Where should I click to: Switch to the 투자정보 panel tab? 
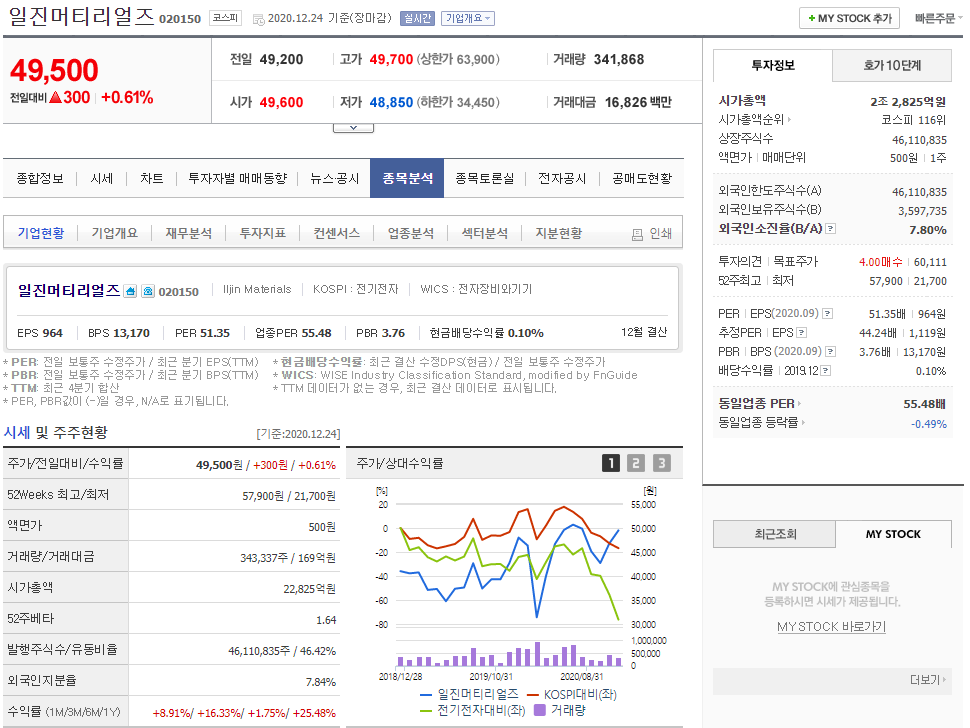tap(773, 66)
